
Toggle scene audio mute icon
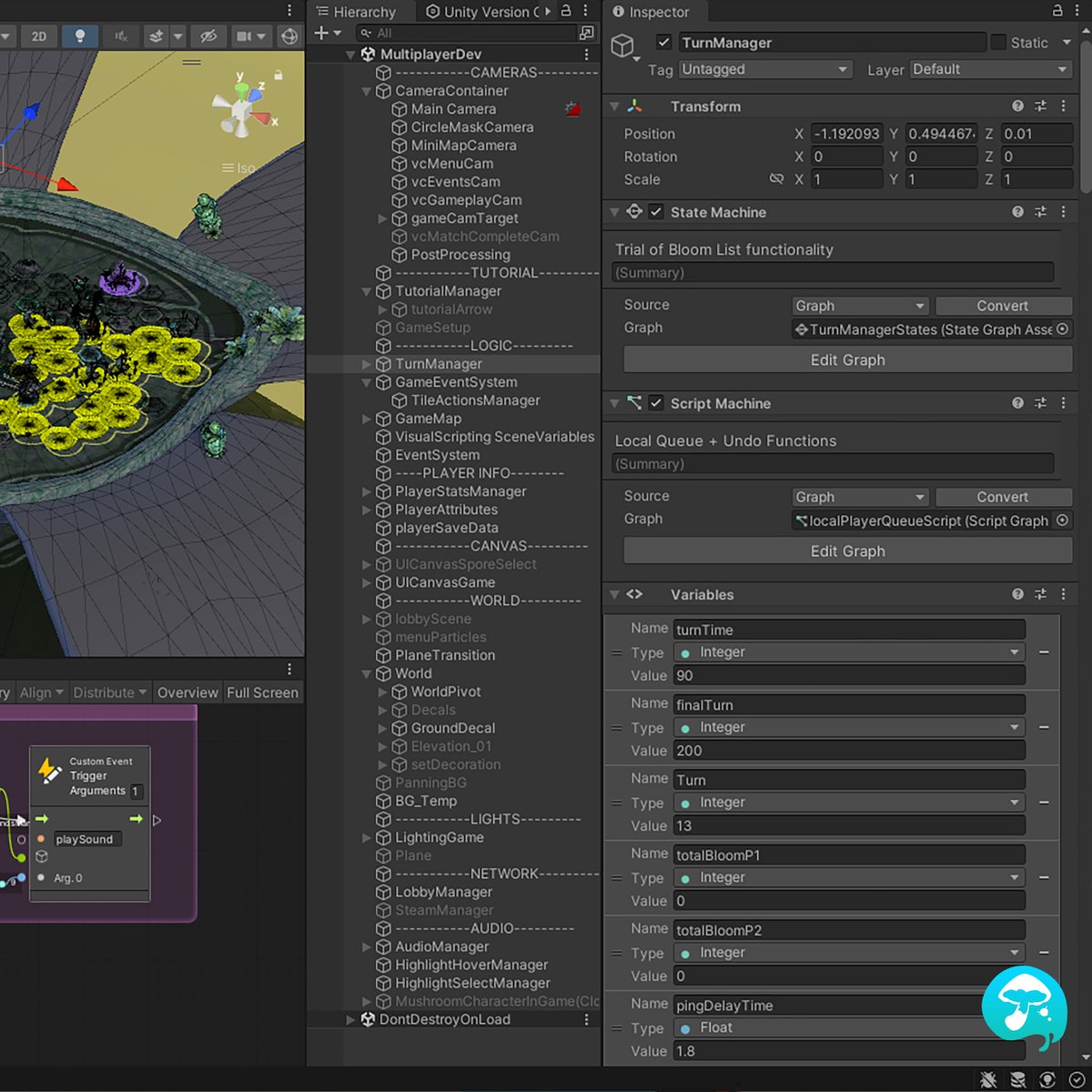click(x=120, y=36)
